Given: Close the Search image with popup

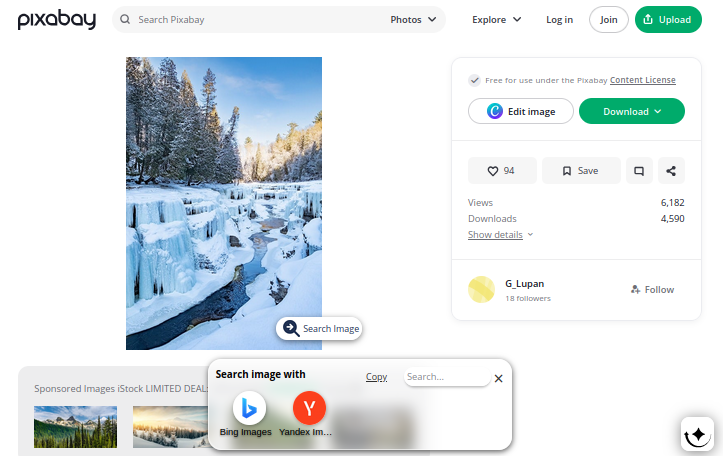Looking at the screenshot, I should click(x=498, y=379).
